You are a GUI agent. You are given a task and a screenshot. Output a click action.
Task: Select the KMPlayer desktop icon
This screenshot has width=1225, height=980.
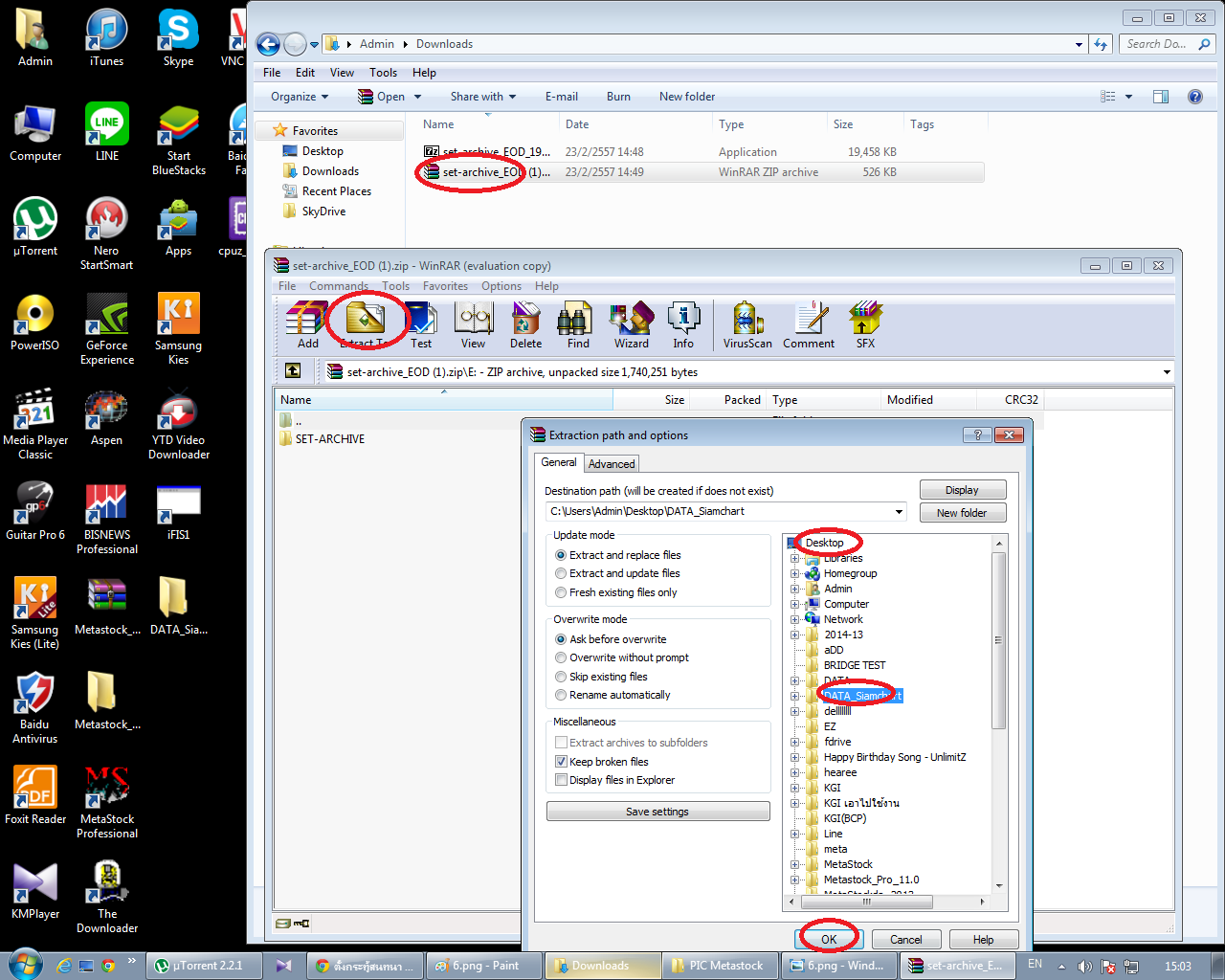(35, 890)
